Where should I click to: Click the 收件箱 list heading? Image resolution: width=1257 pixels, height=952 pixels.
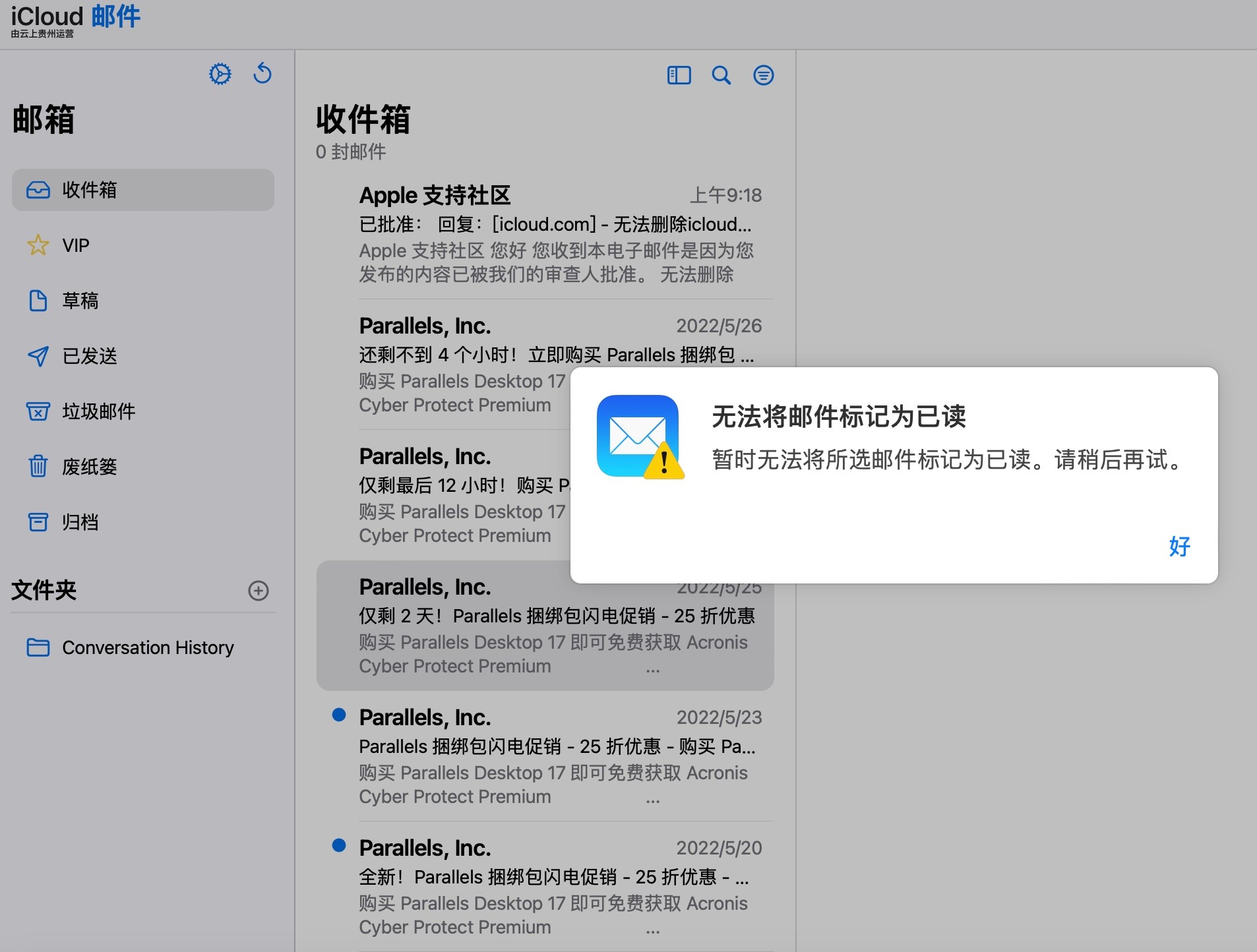tap(363, 119)
